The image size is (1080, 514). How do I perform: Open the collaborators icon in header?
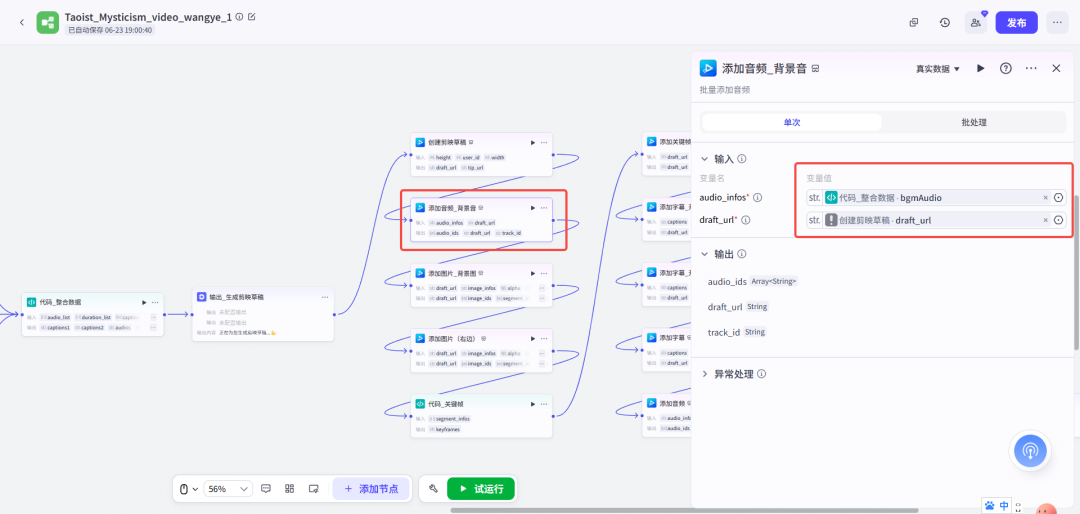[975, 23]
